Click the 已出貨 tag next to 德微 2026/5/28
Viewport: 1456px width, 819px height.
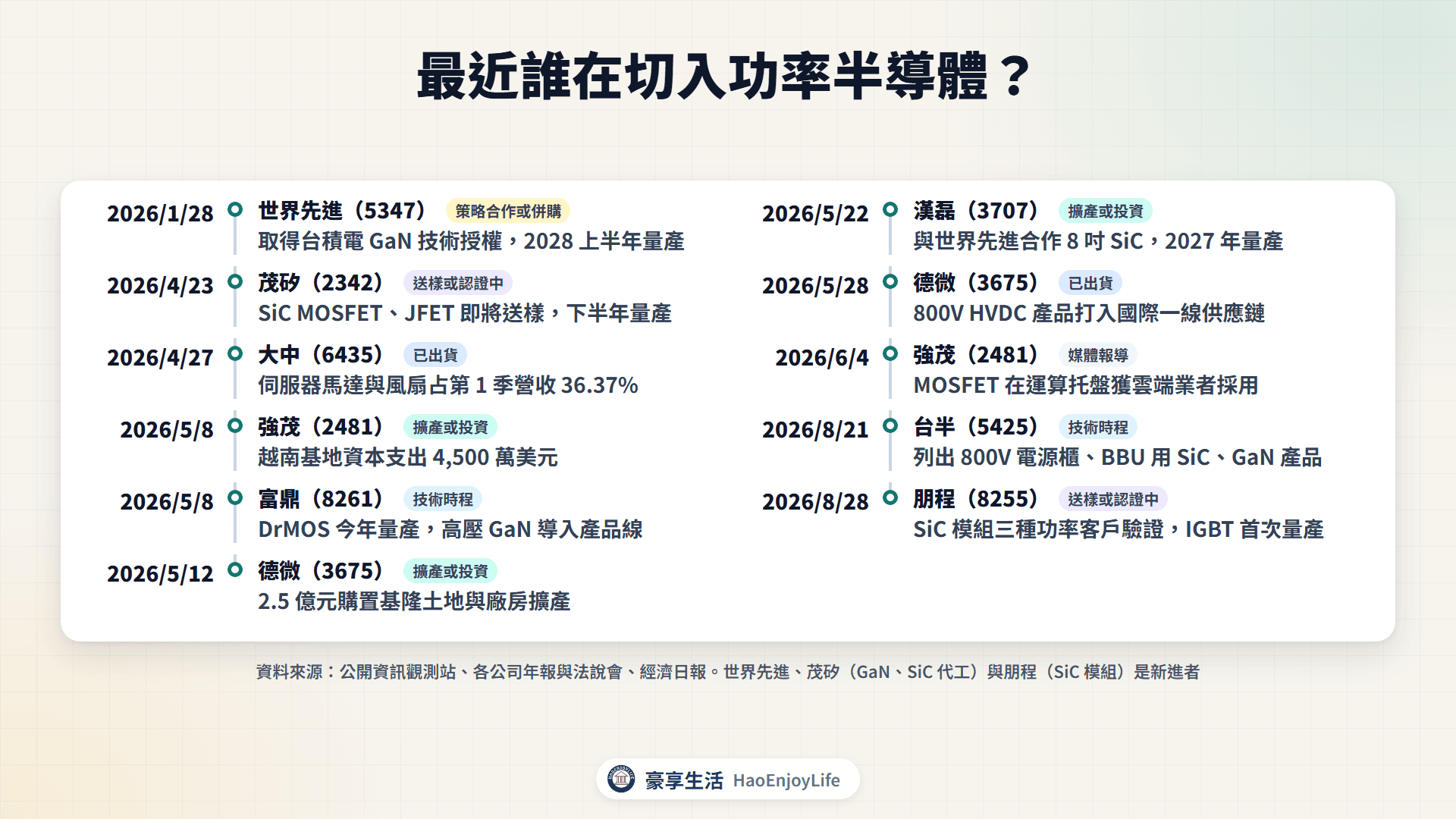1090,283
